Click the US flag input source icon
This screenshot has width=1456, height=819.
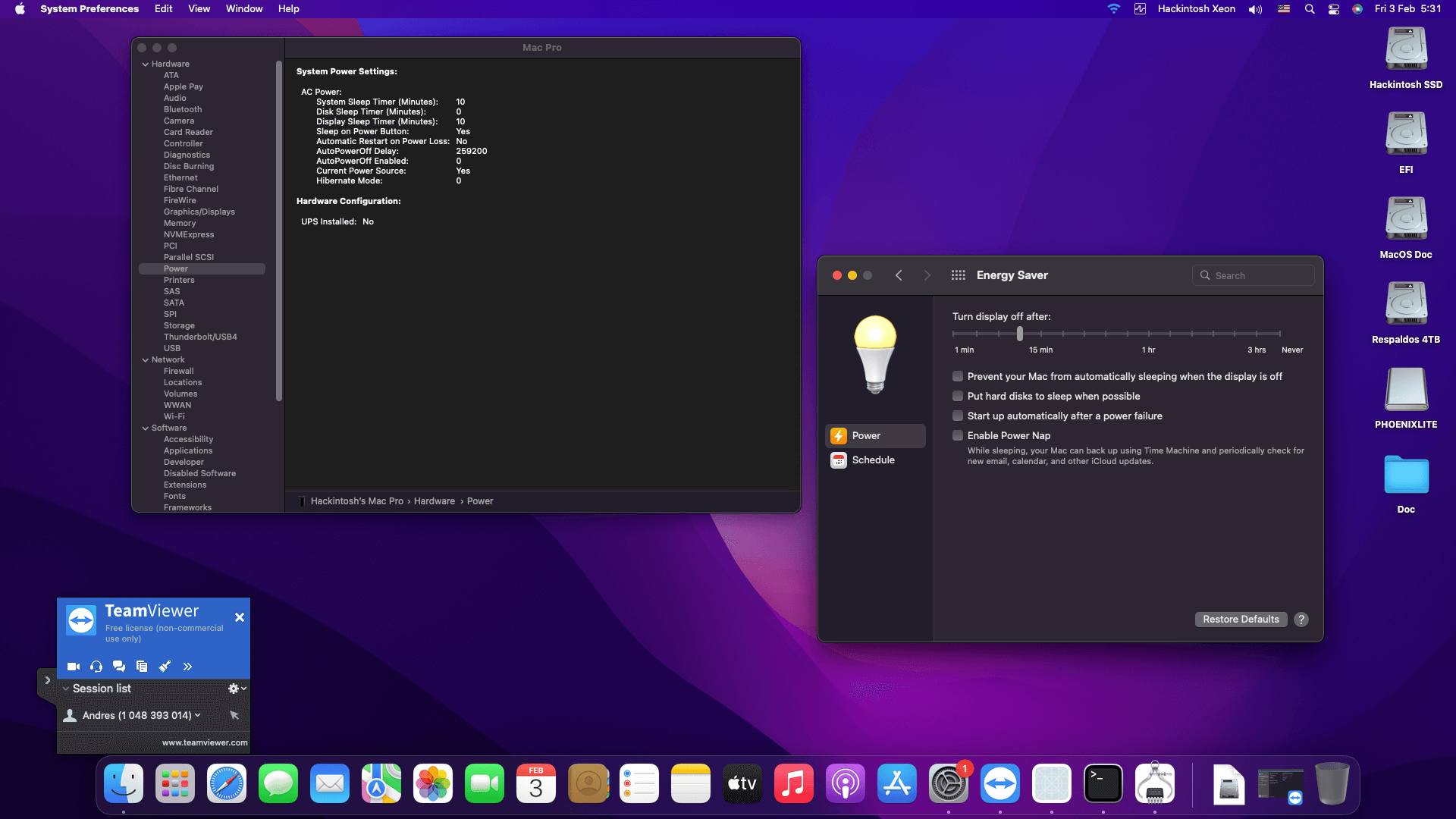click(x=1284, y=9)
